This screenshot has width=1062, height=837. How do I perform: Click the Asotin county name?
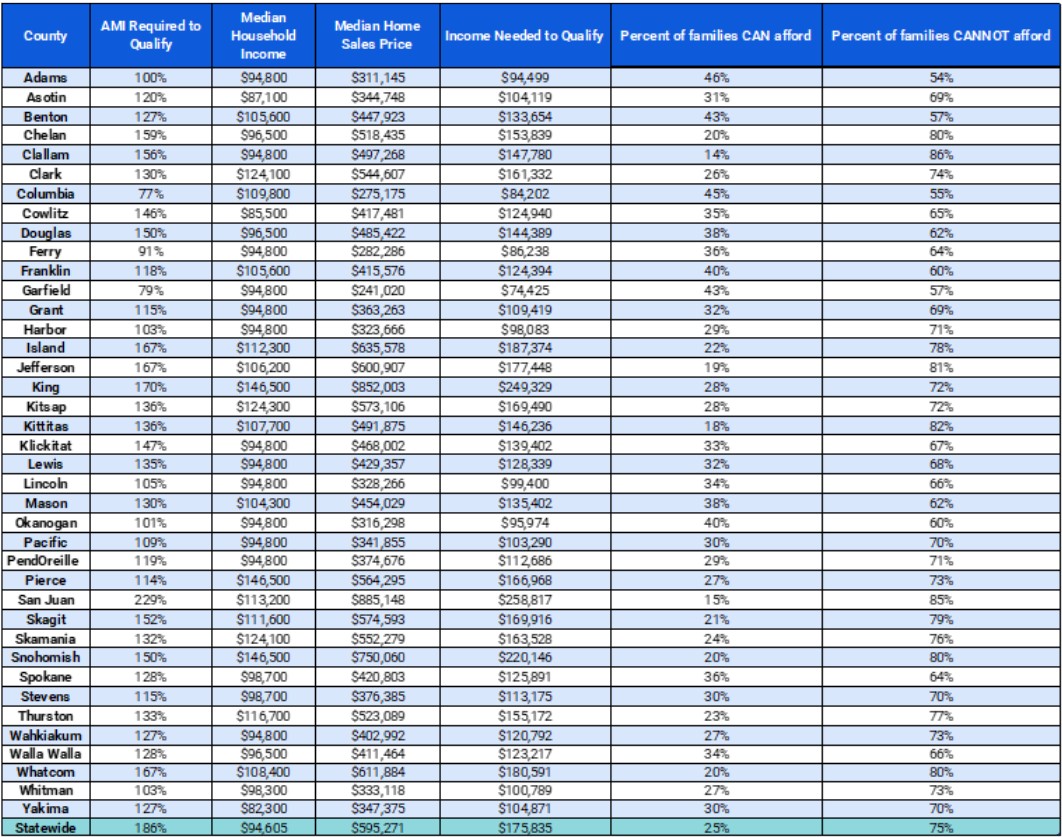point(45,98)
